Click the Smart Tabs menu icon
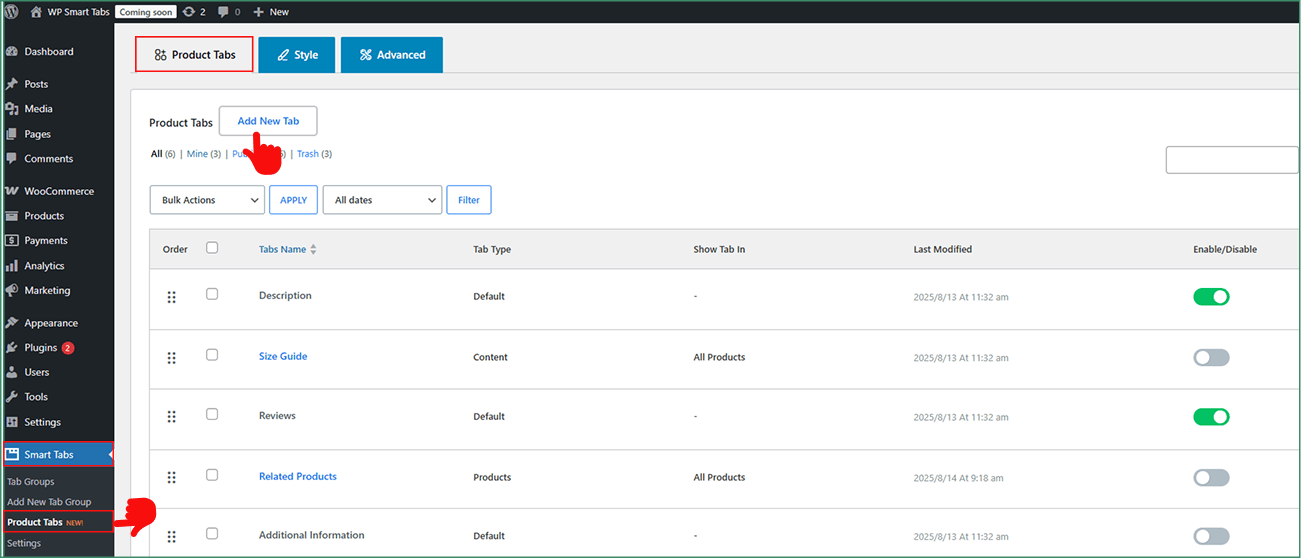Screen dimensions: 1301x558 pyautogui.click(x=12, y=455)
